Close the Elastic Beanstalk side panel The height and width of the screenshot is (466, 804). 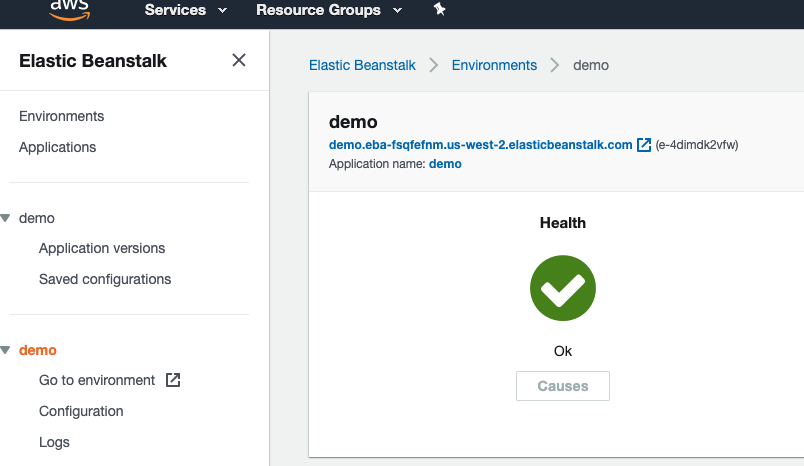point(239,60)
